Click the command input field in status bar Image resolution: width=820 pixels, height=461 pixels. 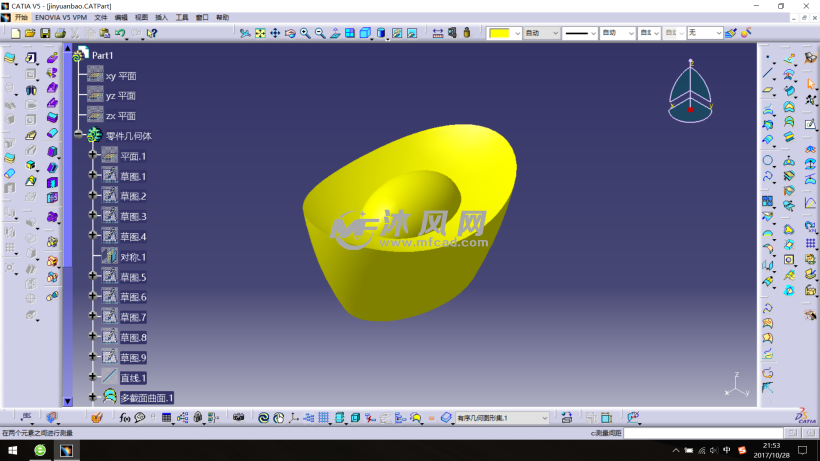tap(702, 433)
